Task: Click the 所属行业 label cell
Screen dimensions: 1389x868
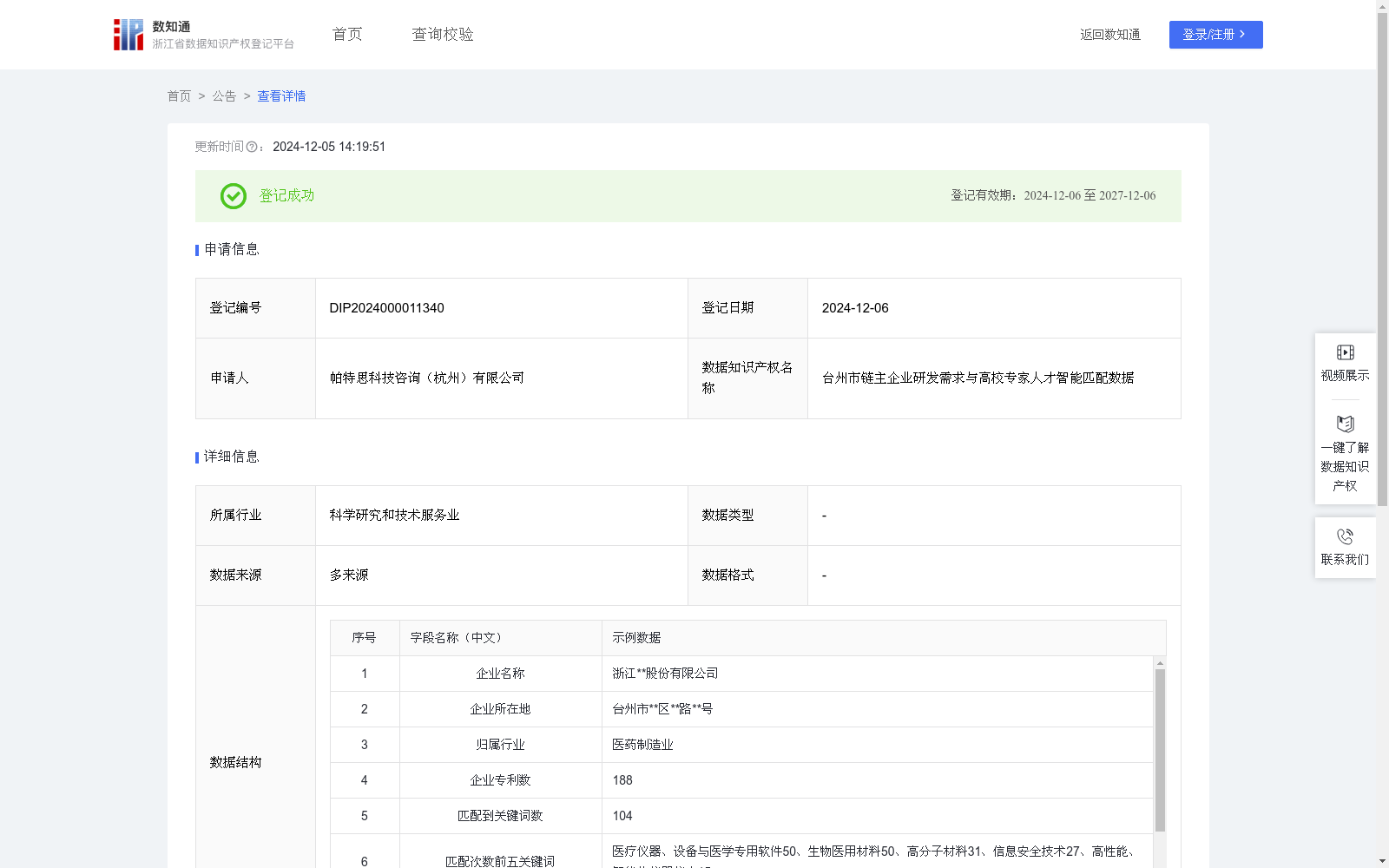Action: point(255,516)
